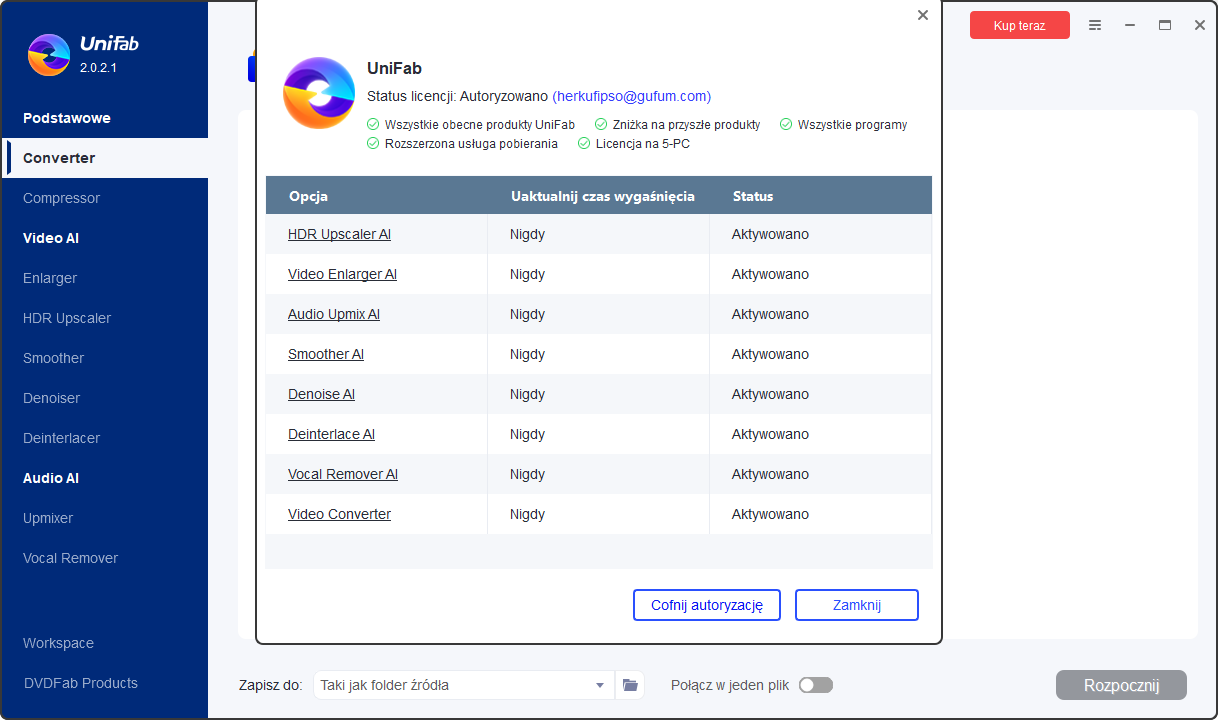Open Upmixer in the sidebar
The height and width of the screenshot is (720, 1218).
pyautogui.click(x=104, y=518)
